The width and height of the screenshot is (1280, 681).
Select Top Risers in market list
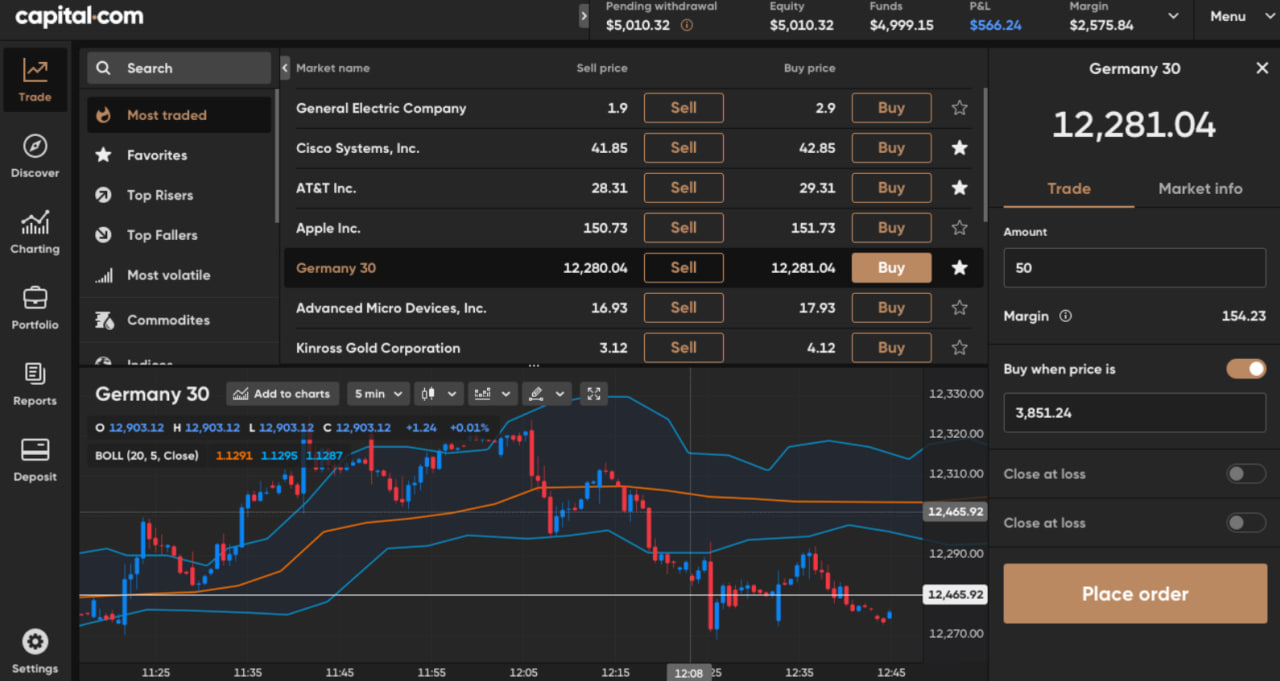160,195
